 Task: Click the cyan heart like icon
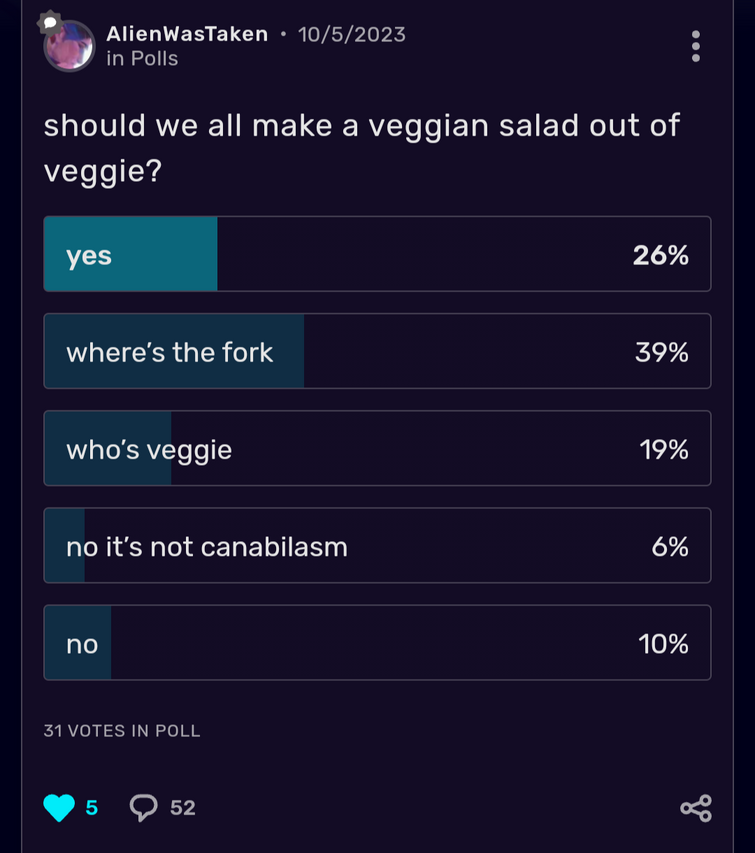coord(59,807)
